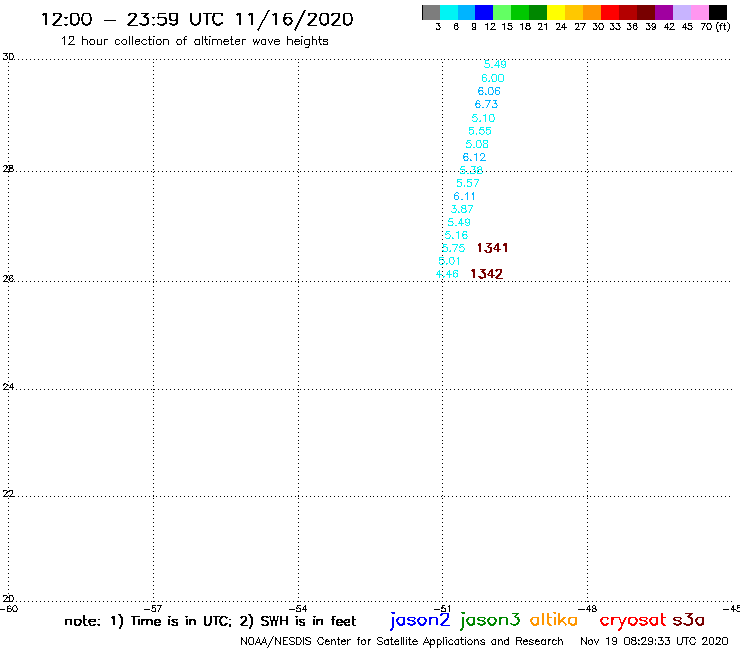This screenshot has width=740, height=650.
Task: Click the 1341 time stamp label
Action: [492, 248]
